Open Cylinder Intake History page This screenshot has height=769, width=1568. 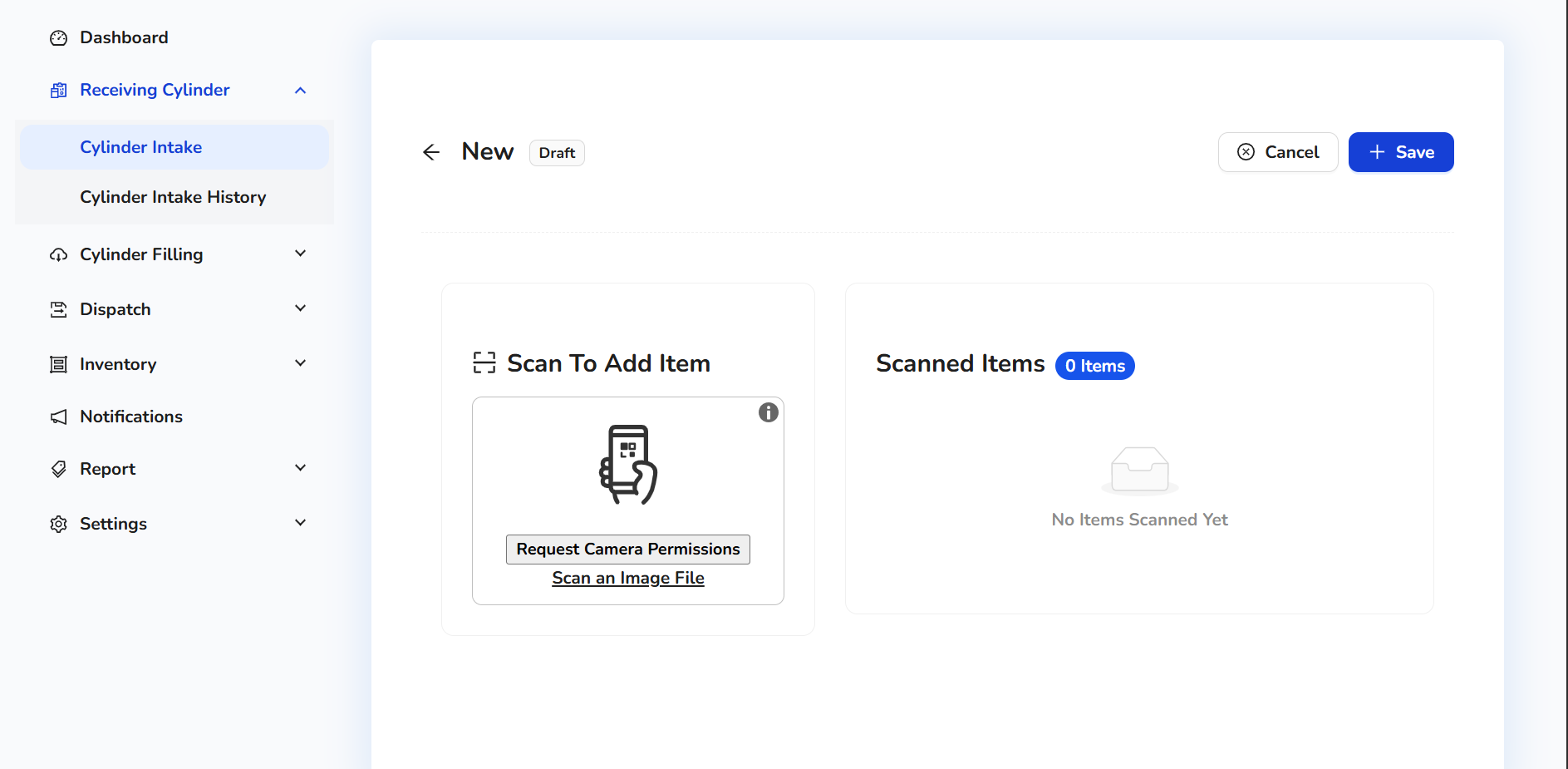click(x=173, y=197)
